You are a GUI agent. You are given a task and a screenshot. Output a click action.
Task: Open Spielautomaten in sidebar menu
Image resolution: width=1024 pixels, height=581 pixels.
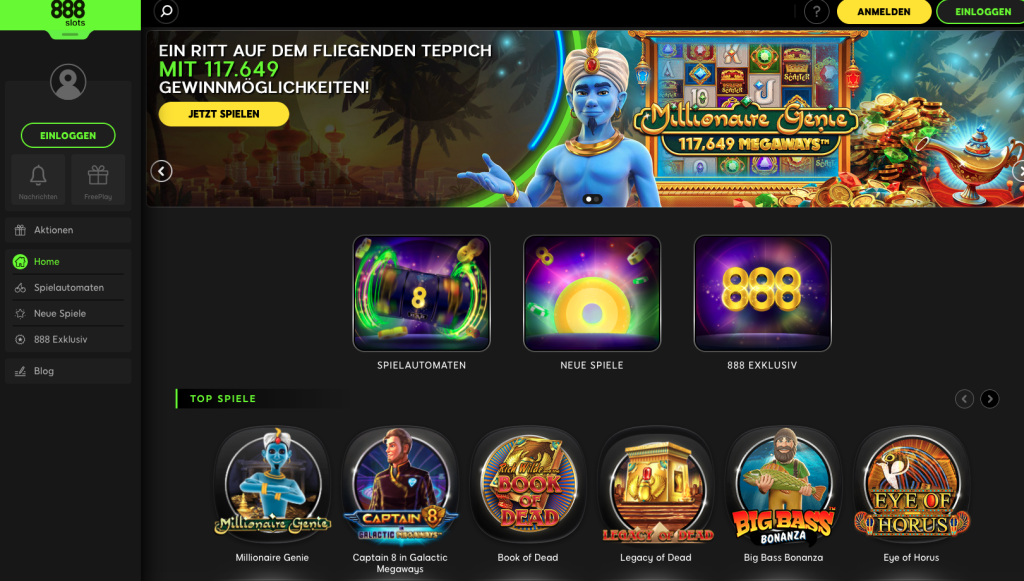point(68,287)
